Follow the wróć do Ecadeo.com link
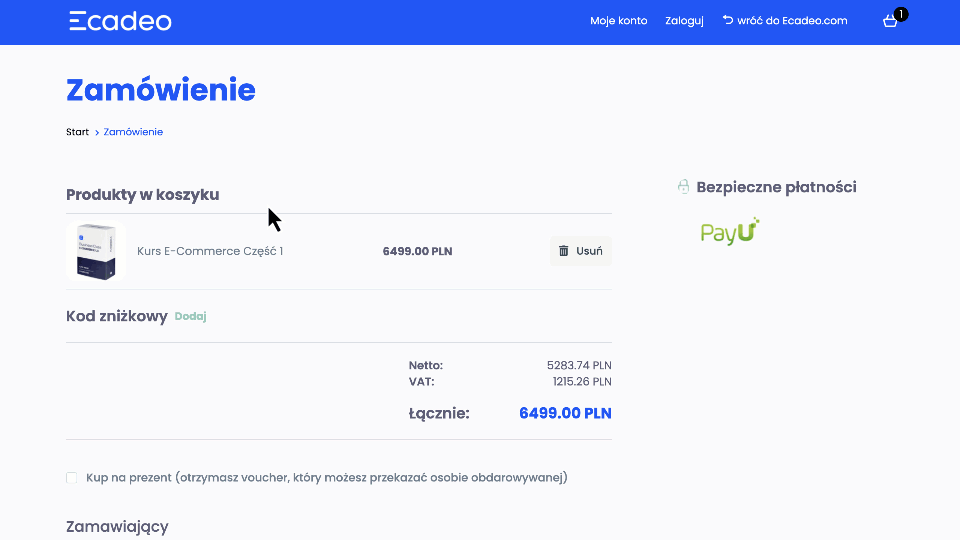Image resolution: width=960 pixels, height=540 pixels. coord(792,21)
